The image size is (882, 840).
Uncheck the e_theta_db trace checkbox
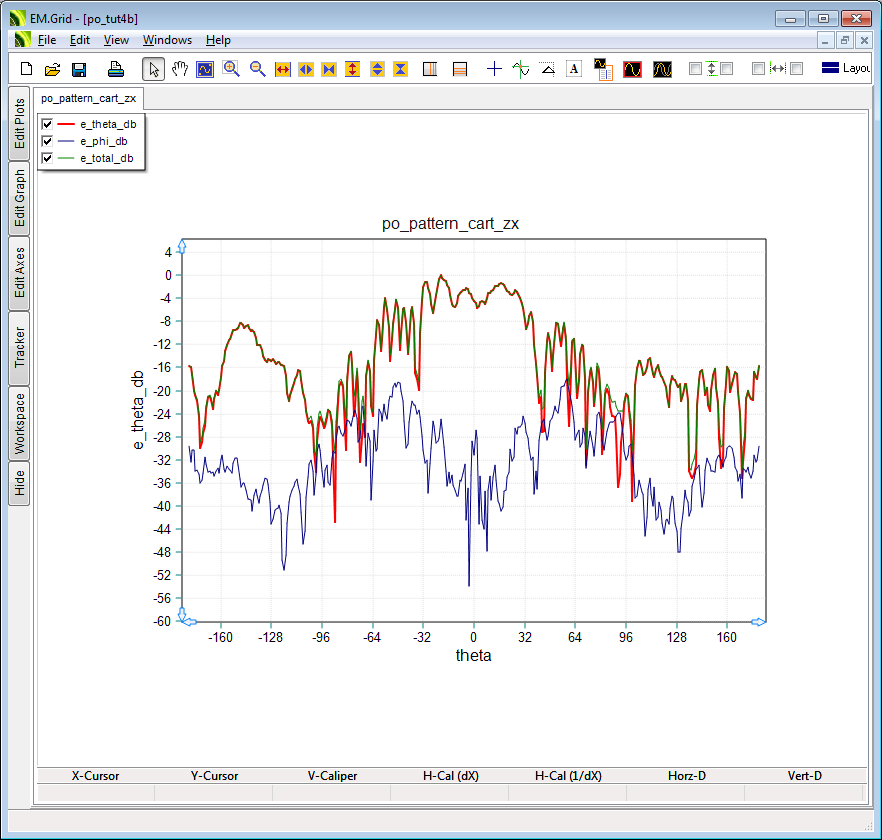(46, 124)
